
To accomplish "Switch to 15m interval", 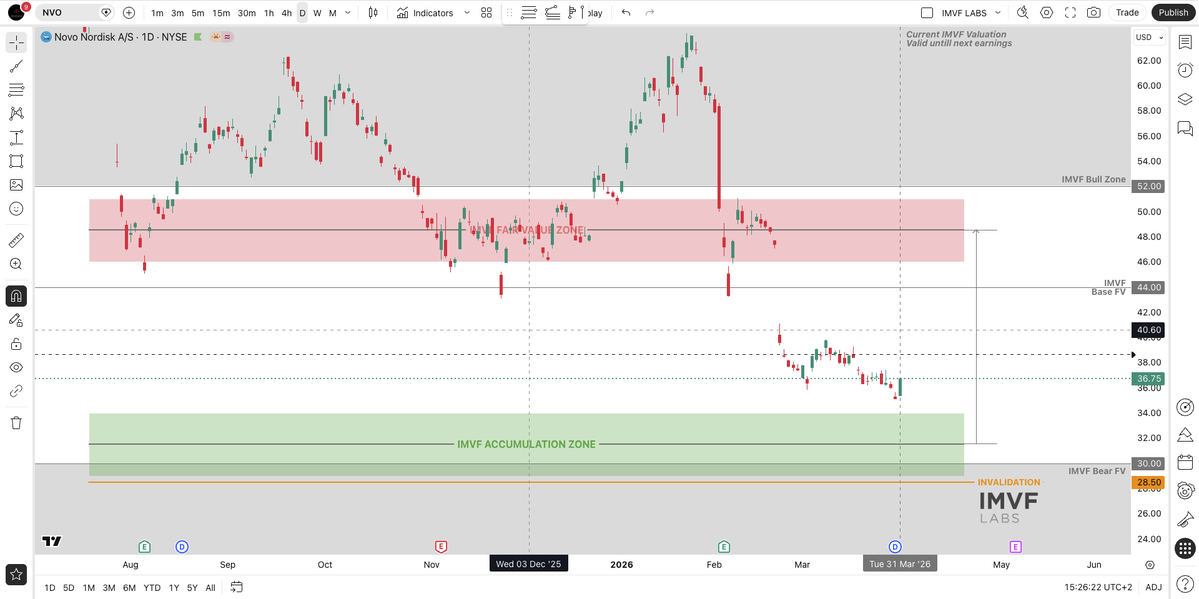I will pos(221,13).
